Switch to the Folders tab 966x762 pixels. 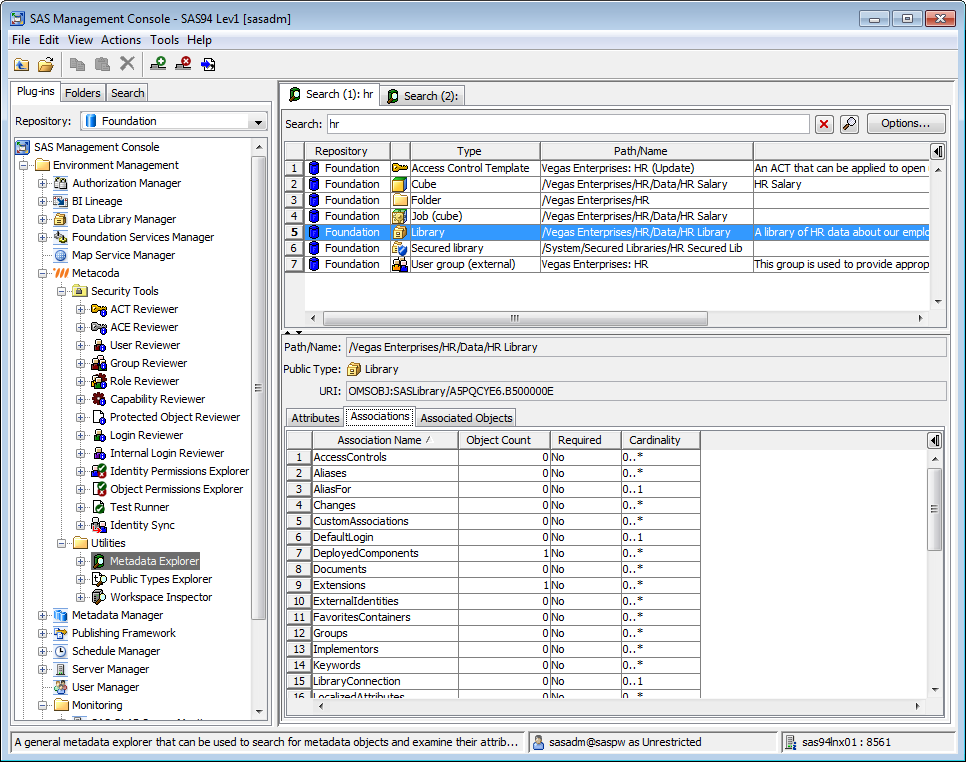click(x=83, y=93)
